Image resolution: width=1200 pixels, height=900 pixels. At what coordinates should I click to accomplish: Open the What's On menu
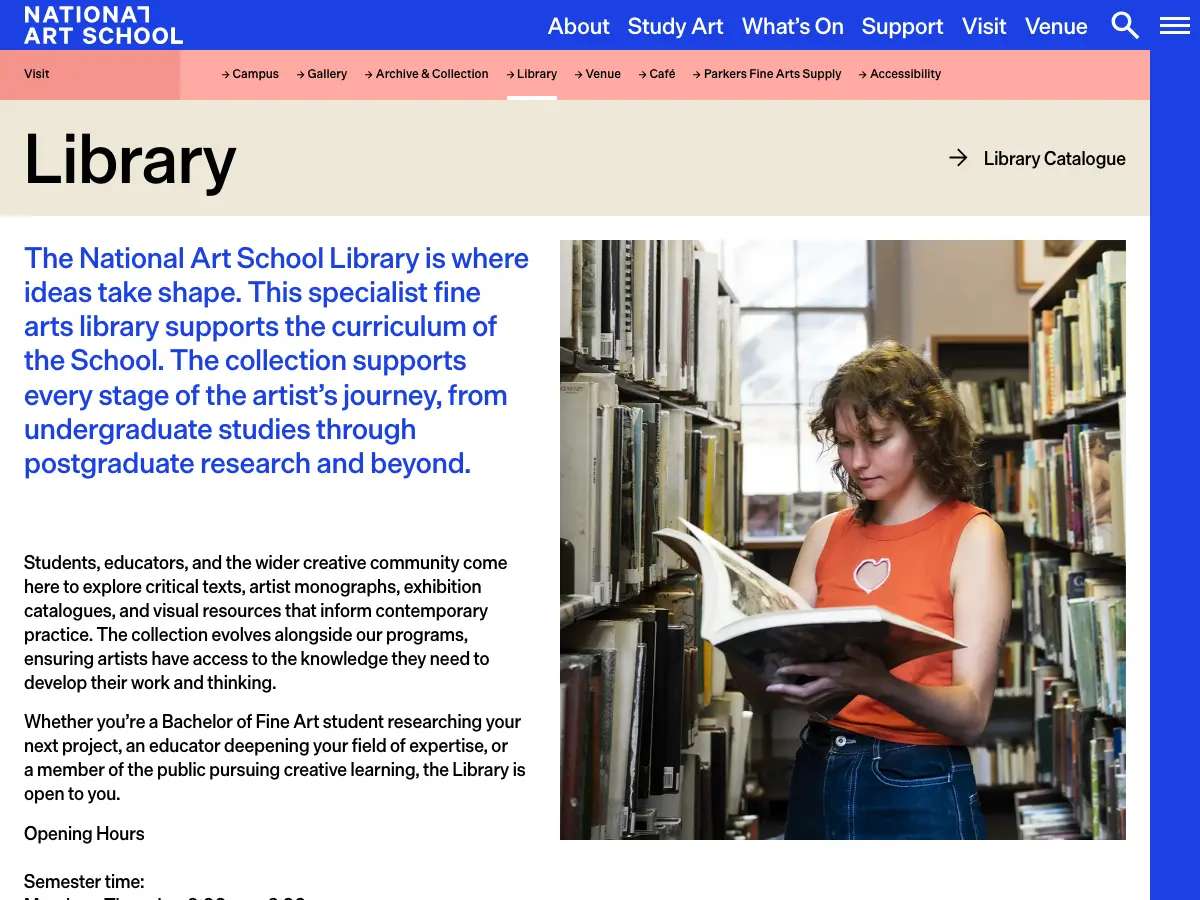click(x=792, y=26)
